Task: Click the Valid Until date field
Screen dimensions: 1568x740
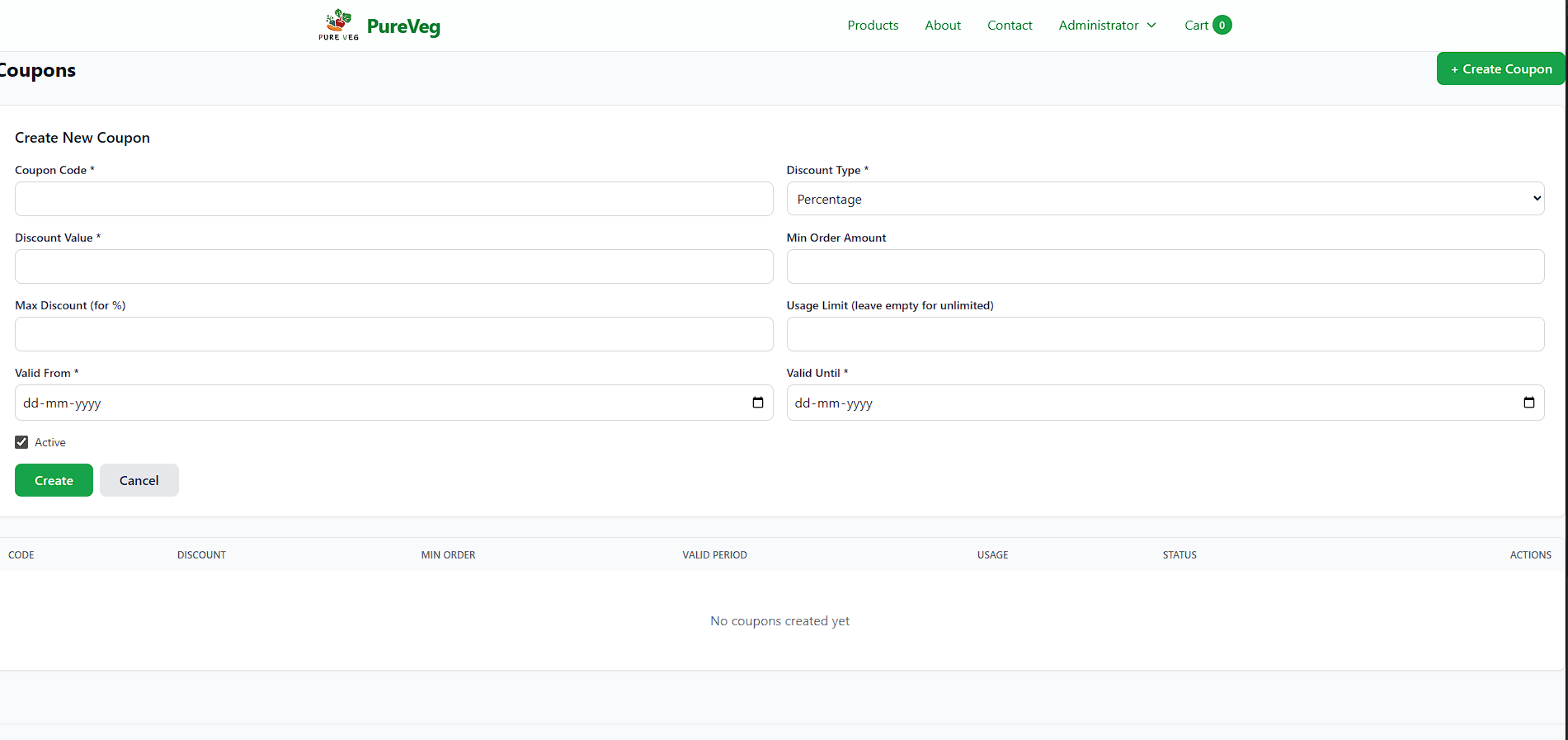Action: coord(1165,403)
